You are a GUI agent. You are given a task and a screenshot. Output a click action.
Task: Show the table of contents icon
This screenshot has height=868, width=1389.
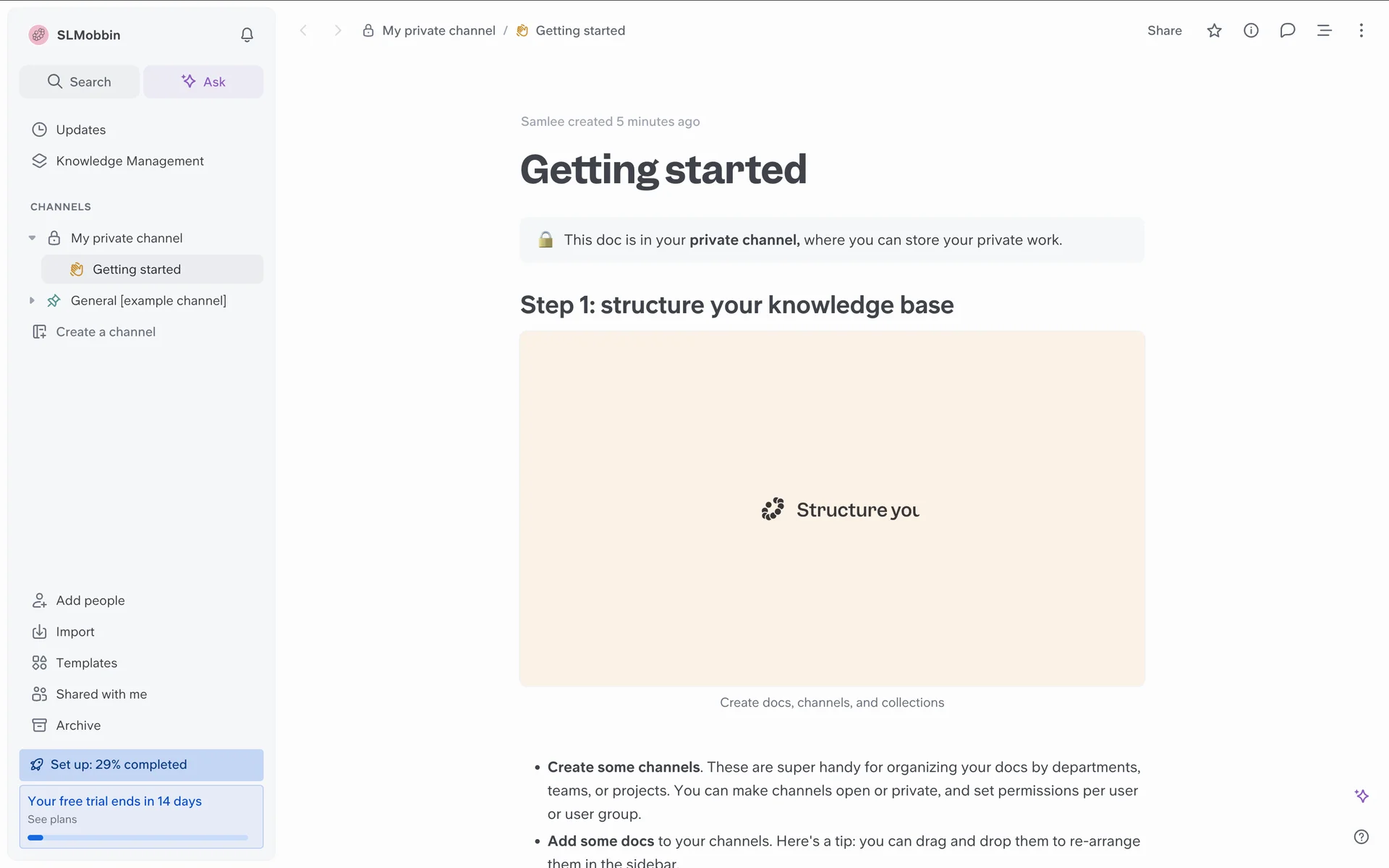pyautogui.click(x=1324, y=30)
